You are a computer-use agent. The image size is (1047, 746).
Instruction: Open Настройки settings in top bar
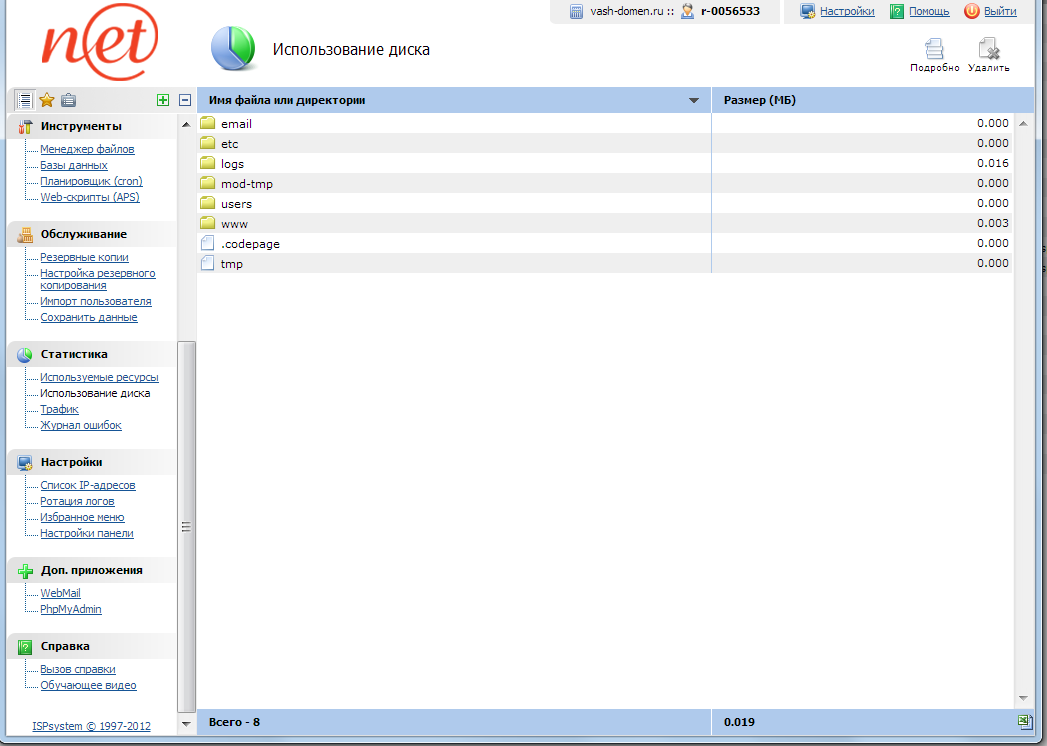click(x=847, y=11)
